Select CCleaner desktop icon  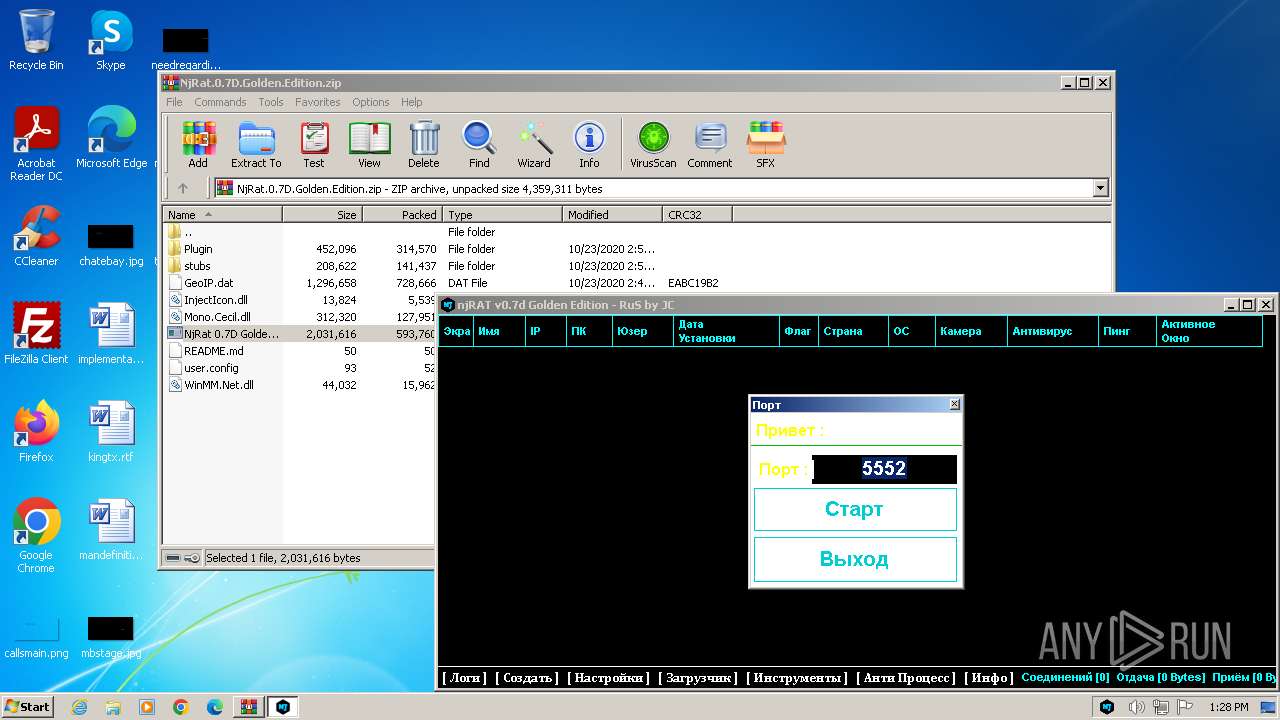36,236
